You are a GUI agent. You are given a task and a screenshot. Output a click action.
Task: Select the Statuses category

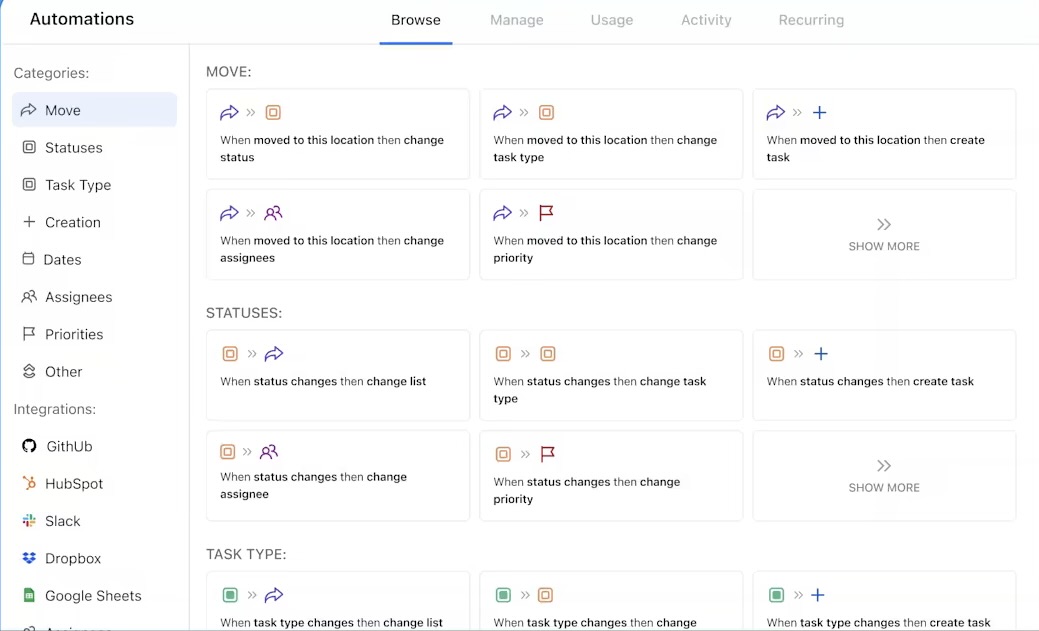point(73,148)
